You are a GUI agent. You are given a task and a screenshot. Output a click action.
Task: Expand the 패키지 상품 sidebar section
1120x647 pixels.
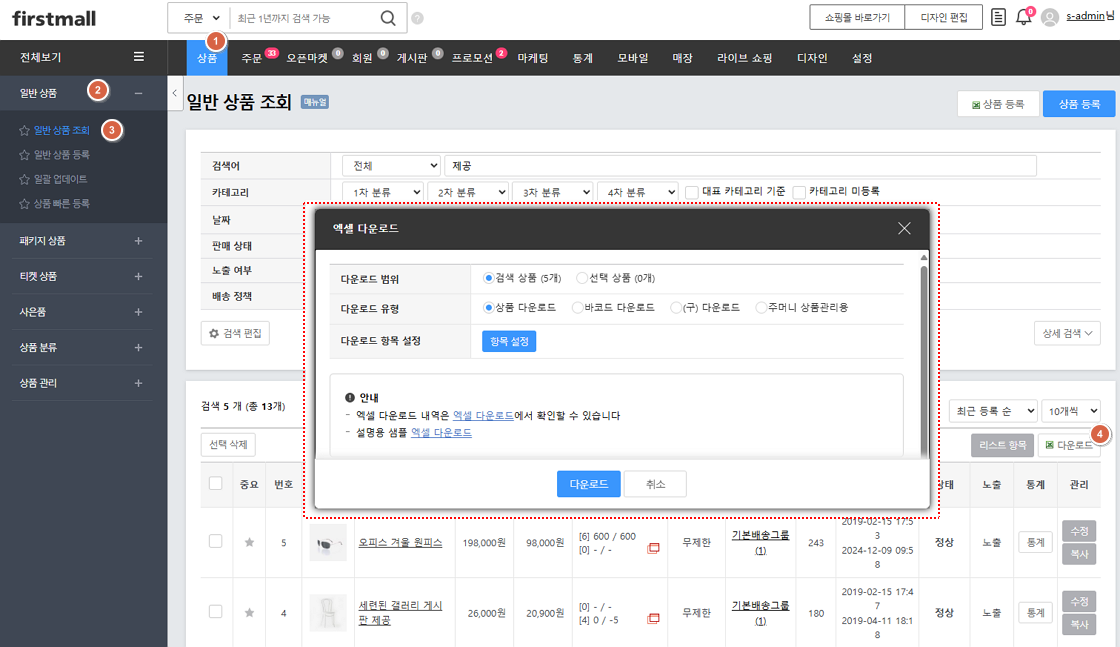(x=138, y=241)
